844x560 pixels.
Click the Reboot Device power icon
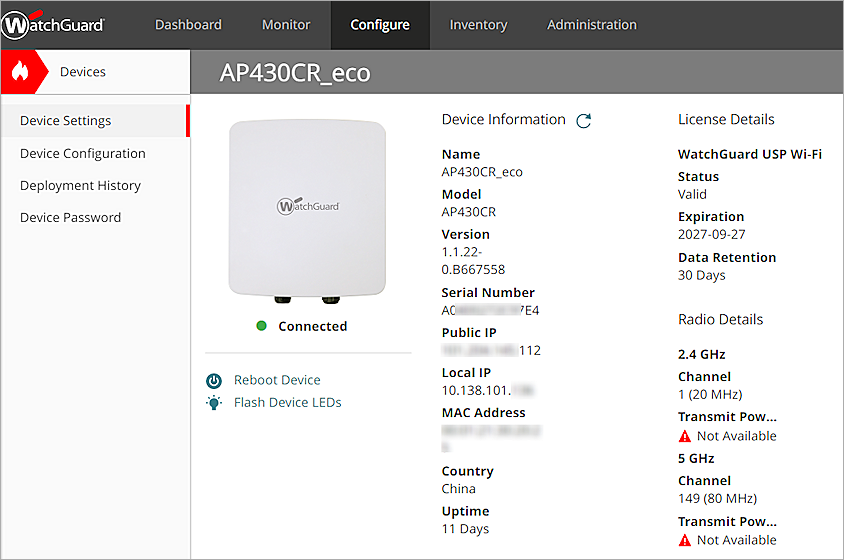point(213,381)
